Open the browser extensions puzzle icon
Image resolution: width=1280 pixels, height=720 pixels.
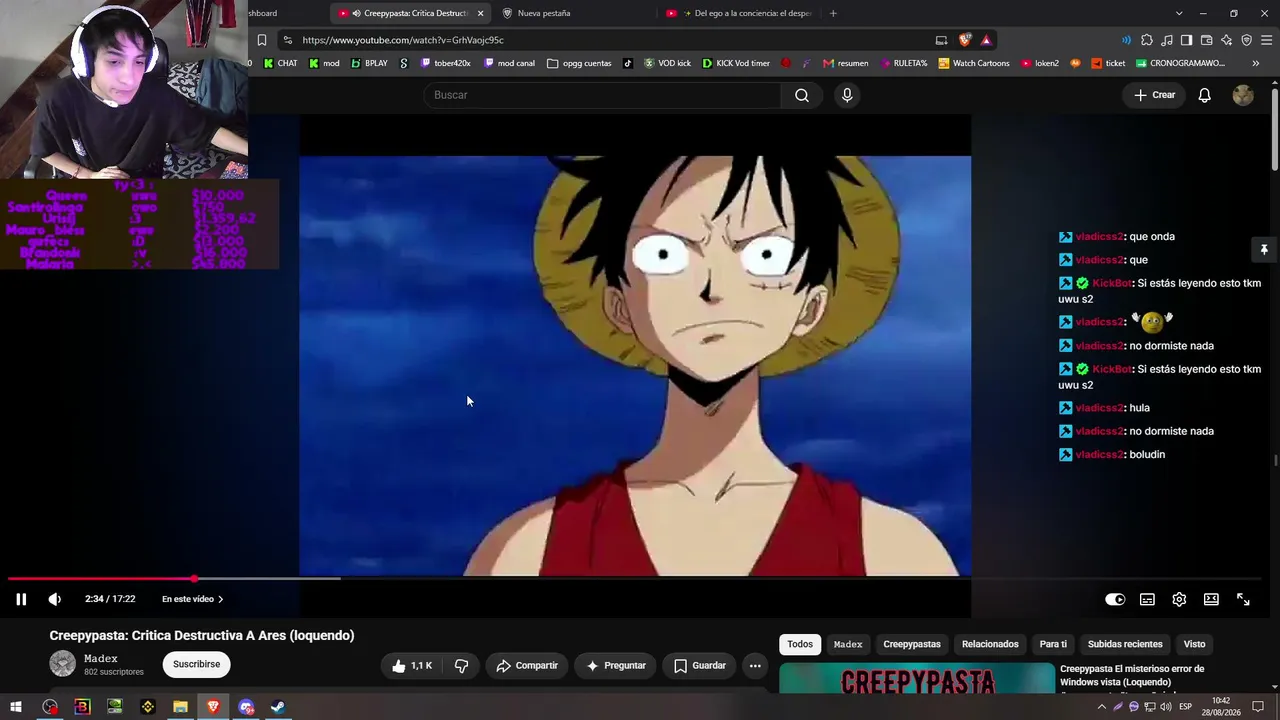coord(1147,40)
